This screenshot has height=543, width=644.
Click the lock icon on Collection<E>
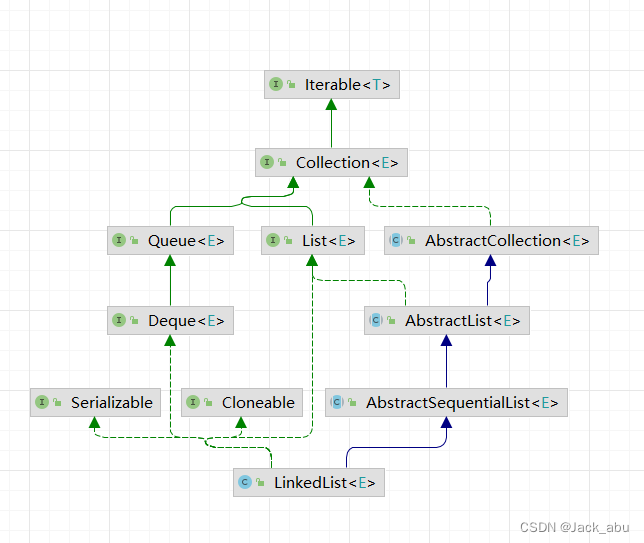282,162
